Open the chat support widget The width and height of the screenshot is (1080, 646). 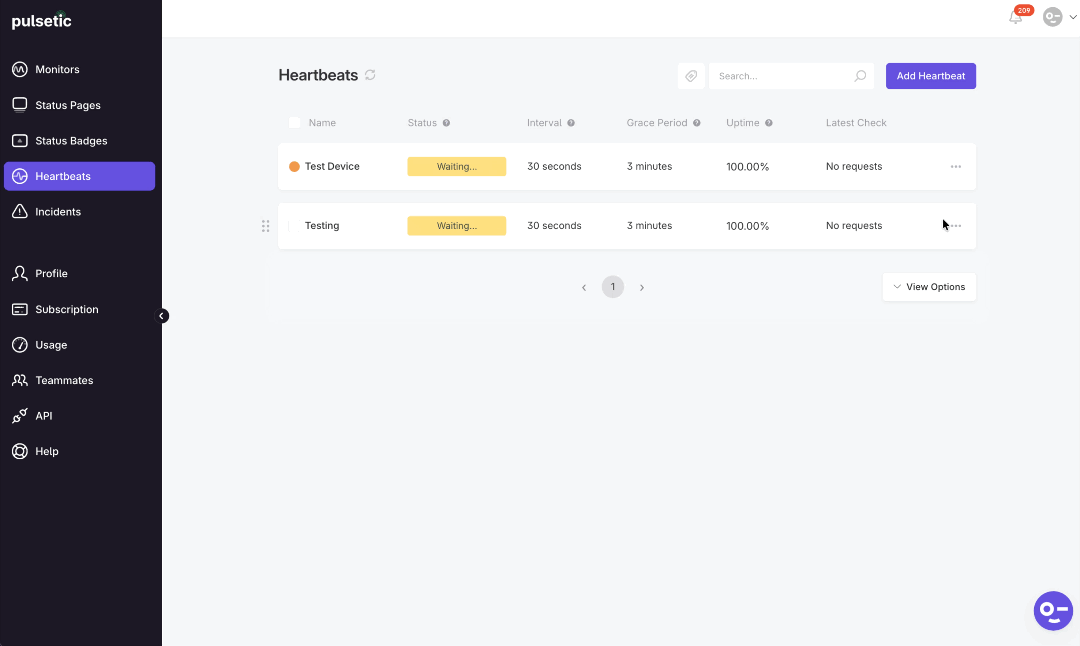point(1052,610)
